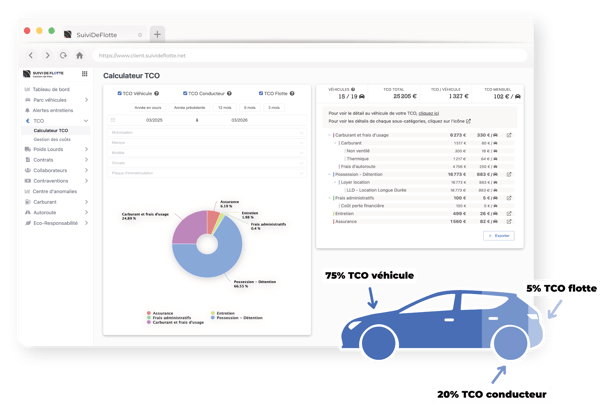Click the Exporter button
Viewport: 600px width, 413px height.
pyautogui.click(x=499, y=236)
